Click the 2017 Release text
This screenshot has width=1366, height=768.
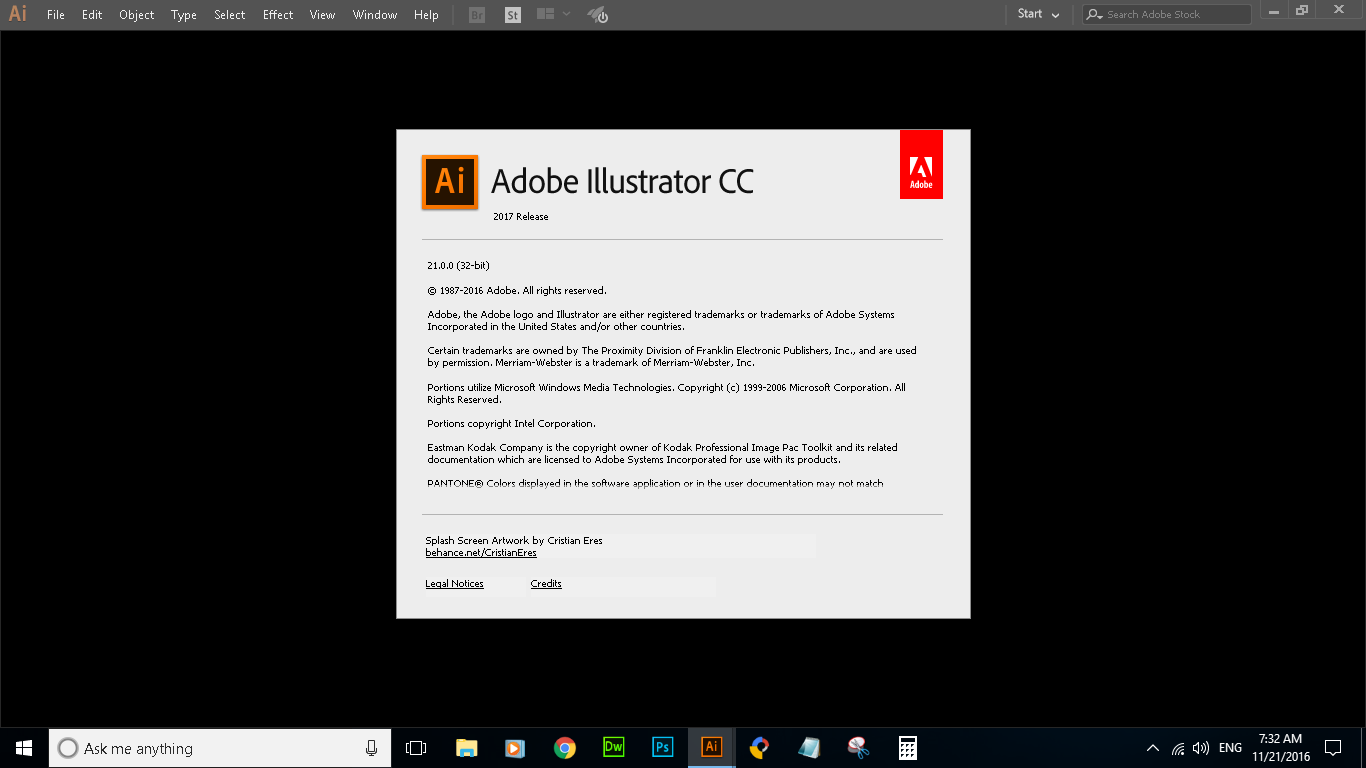pos(521,217)
